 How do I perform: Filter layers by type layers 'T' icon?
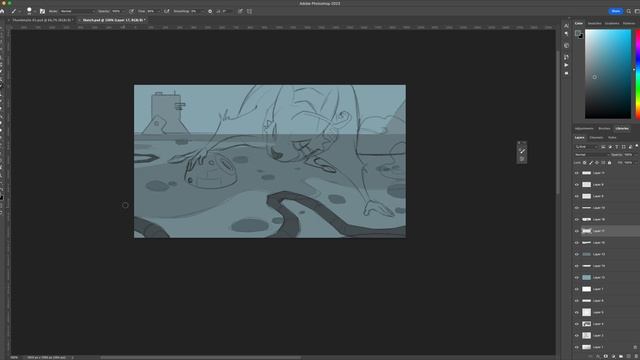(x=617, y=147)
